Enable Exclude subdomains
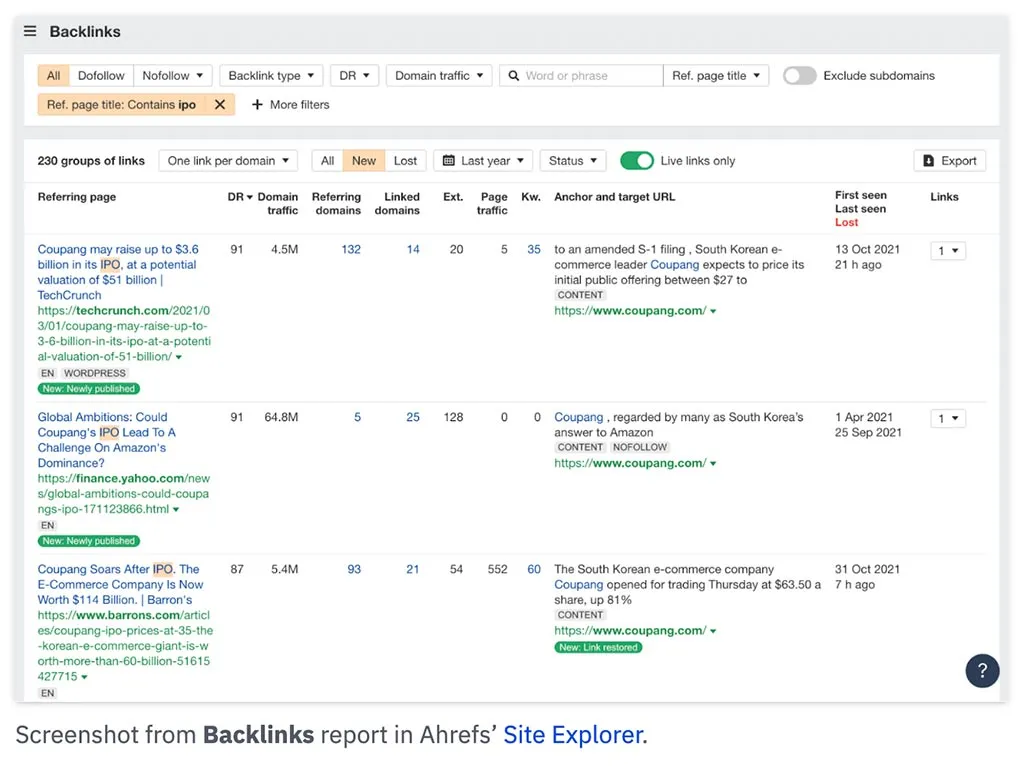This screenshot has width=1024, height=766. point(799,75)
